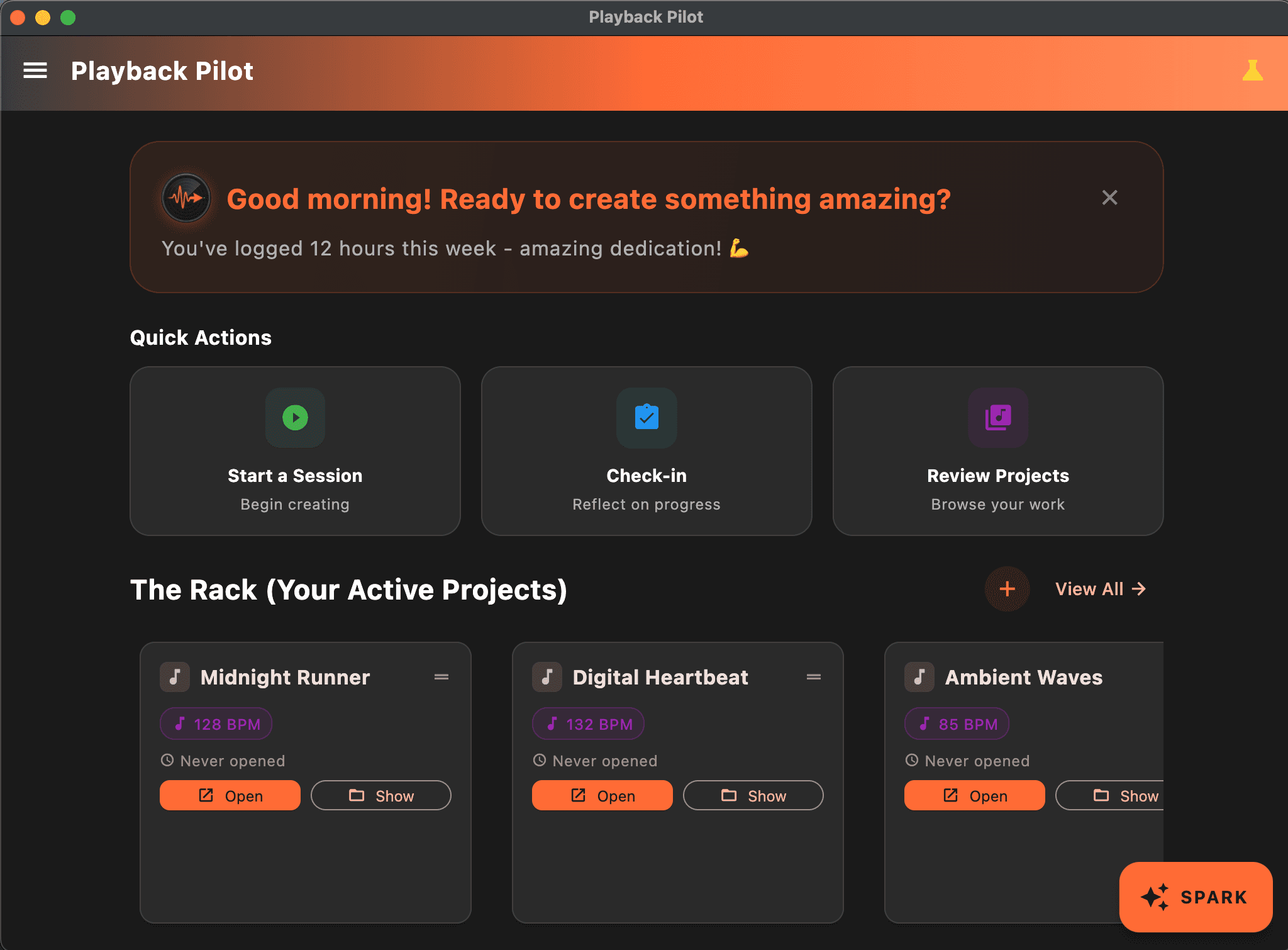Image resolution: width=1288 pixels, height=950 pixels.
Task: Expand the options handle on Digital Heartbeat card
Action: (x=814, y=677)
